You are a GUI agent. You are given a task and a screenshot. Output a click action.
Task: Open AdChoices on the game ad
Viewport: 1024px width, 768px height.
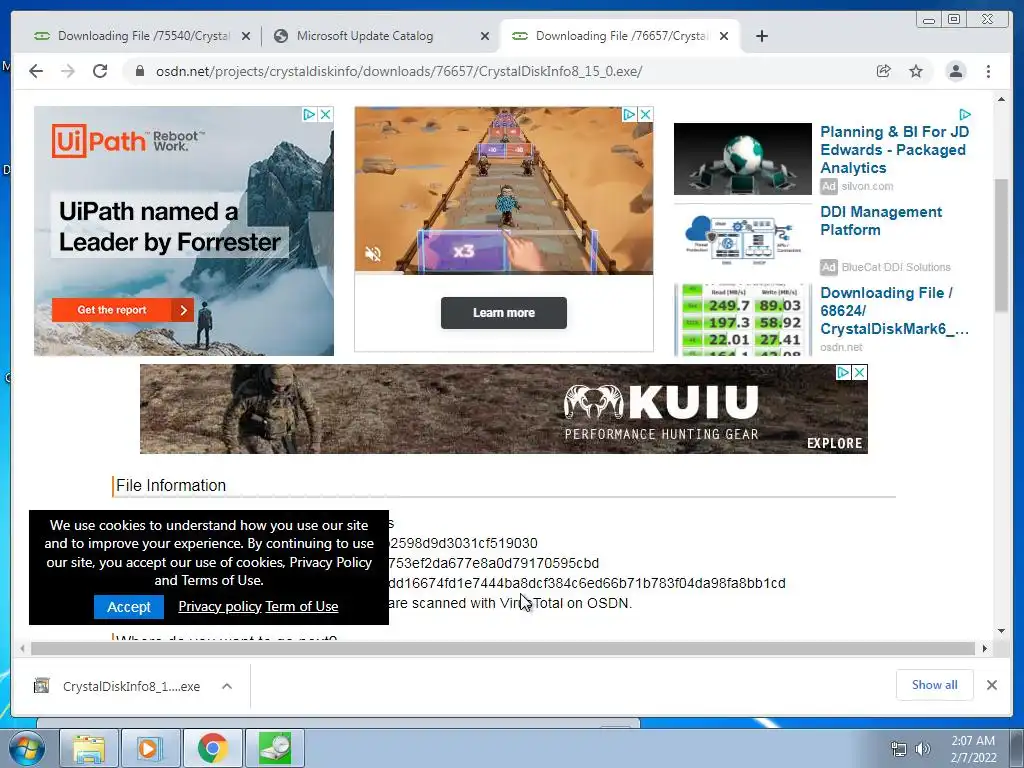pyautogui.click(x=630, y=114)
